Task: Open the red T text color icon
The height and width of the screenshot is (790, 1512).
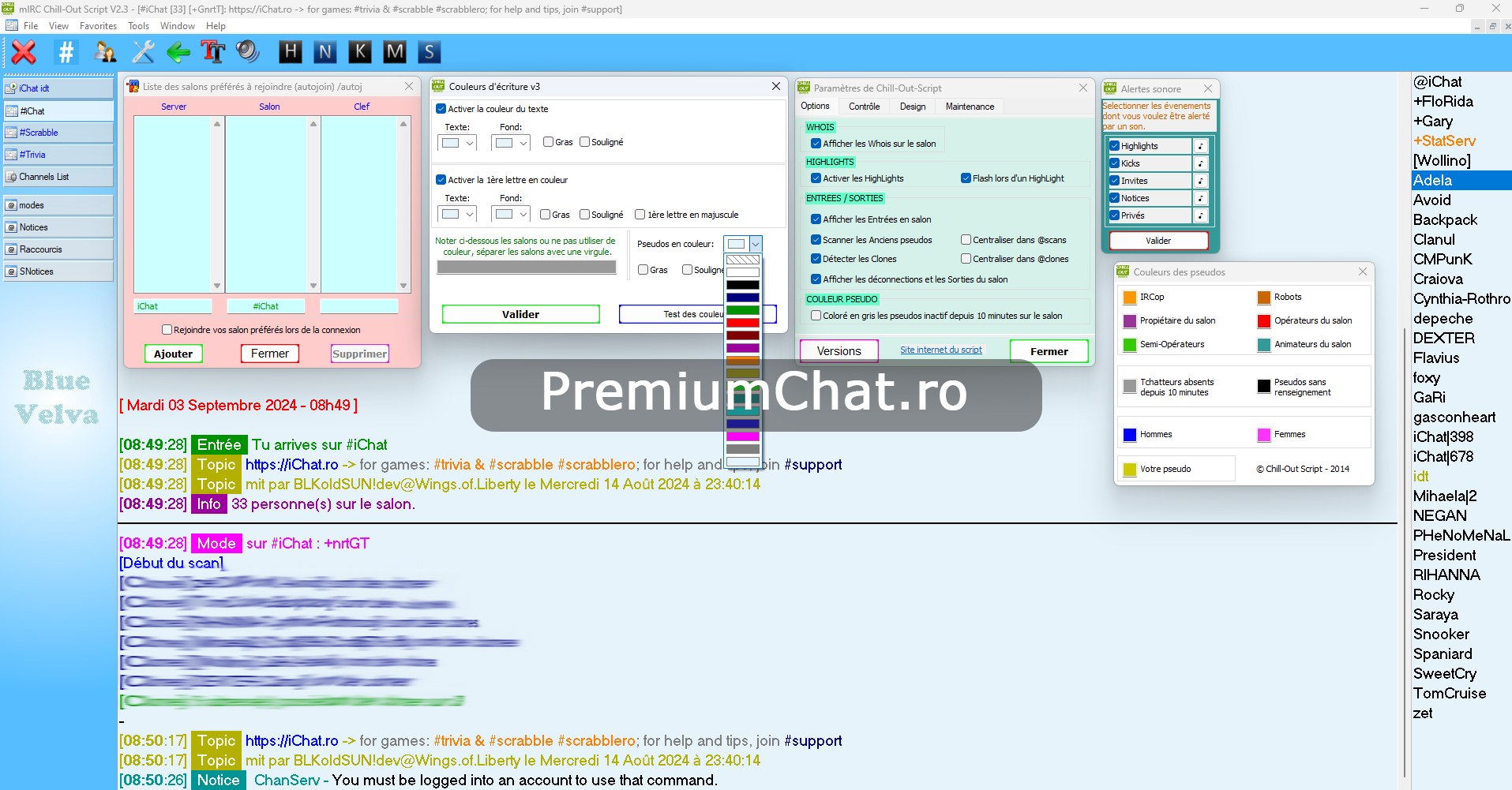Action: click(213, 52)
